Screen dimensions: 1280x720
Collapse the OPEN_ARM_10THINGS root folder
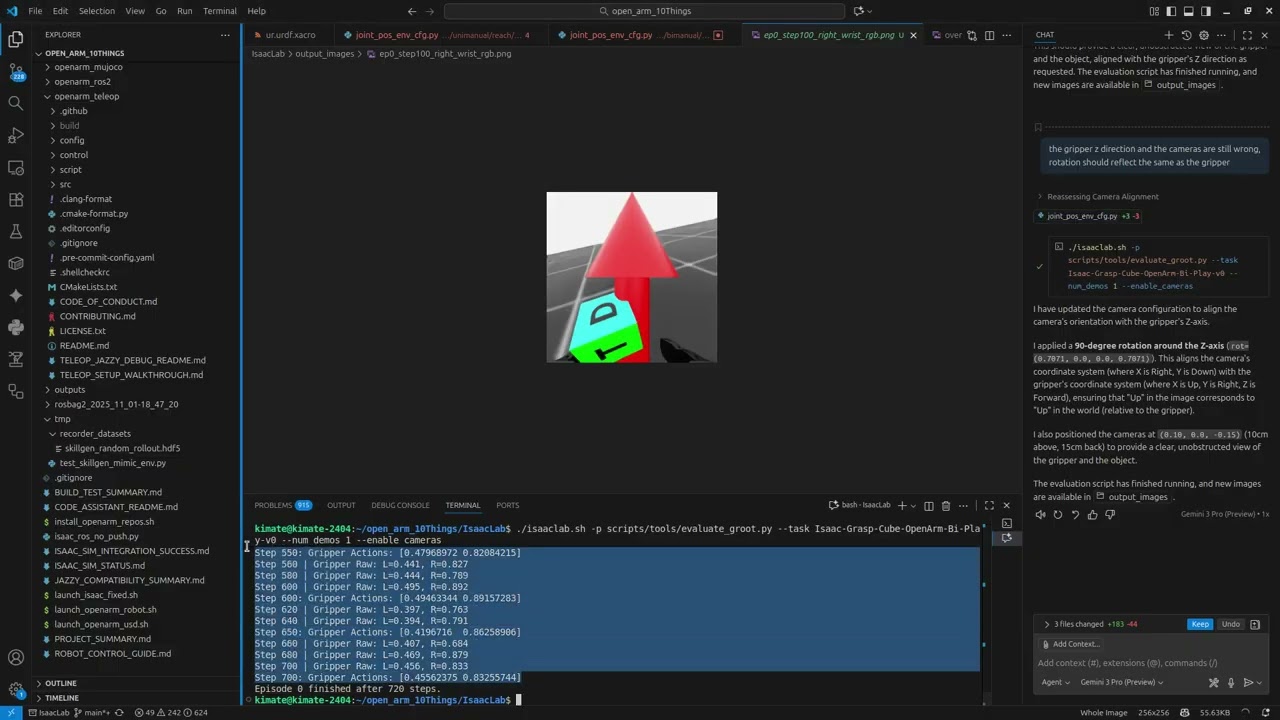(x=136, y=53)
